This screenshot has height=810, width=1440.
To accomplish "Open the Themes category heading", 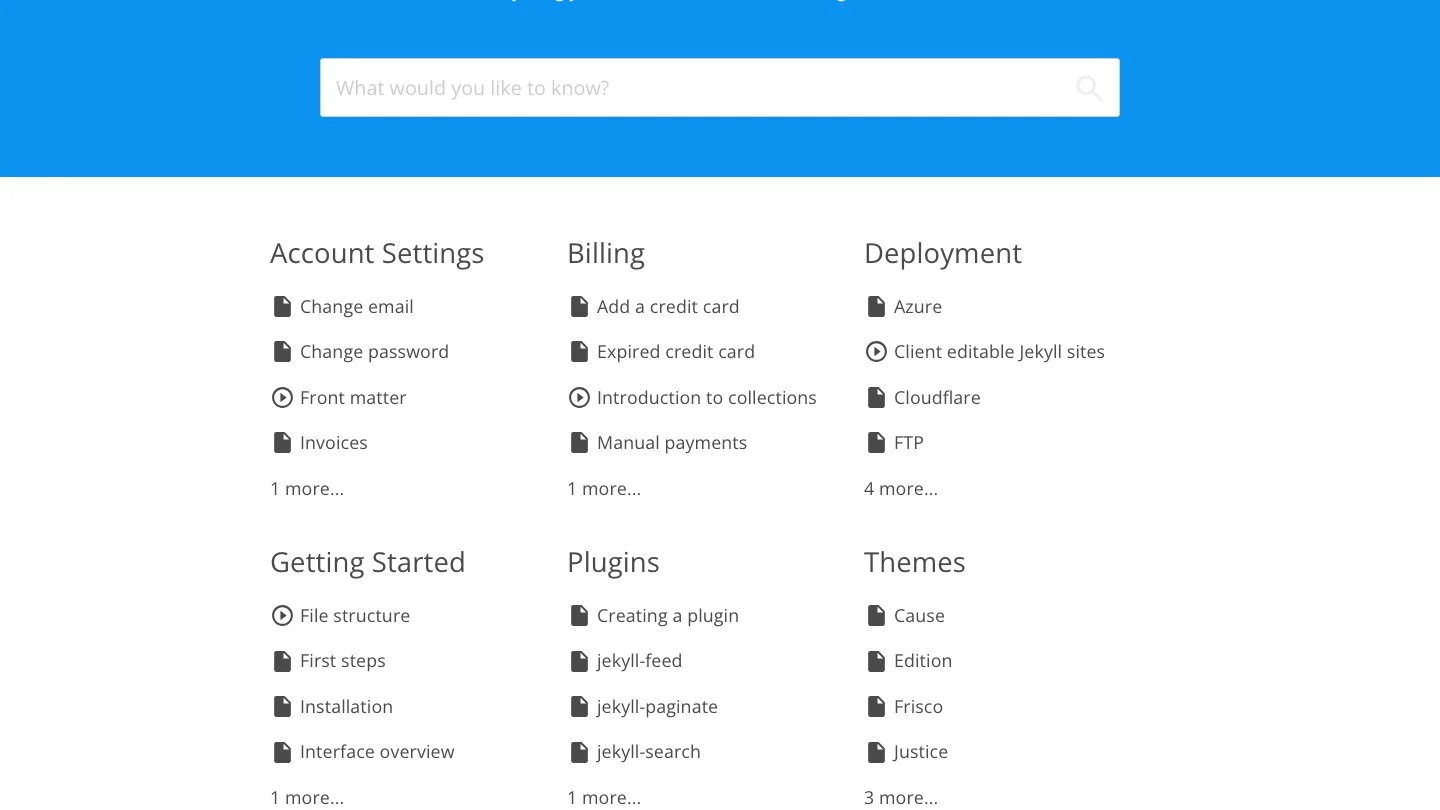I will point(915,563).
